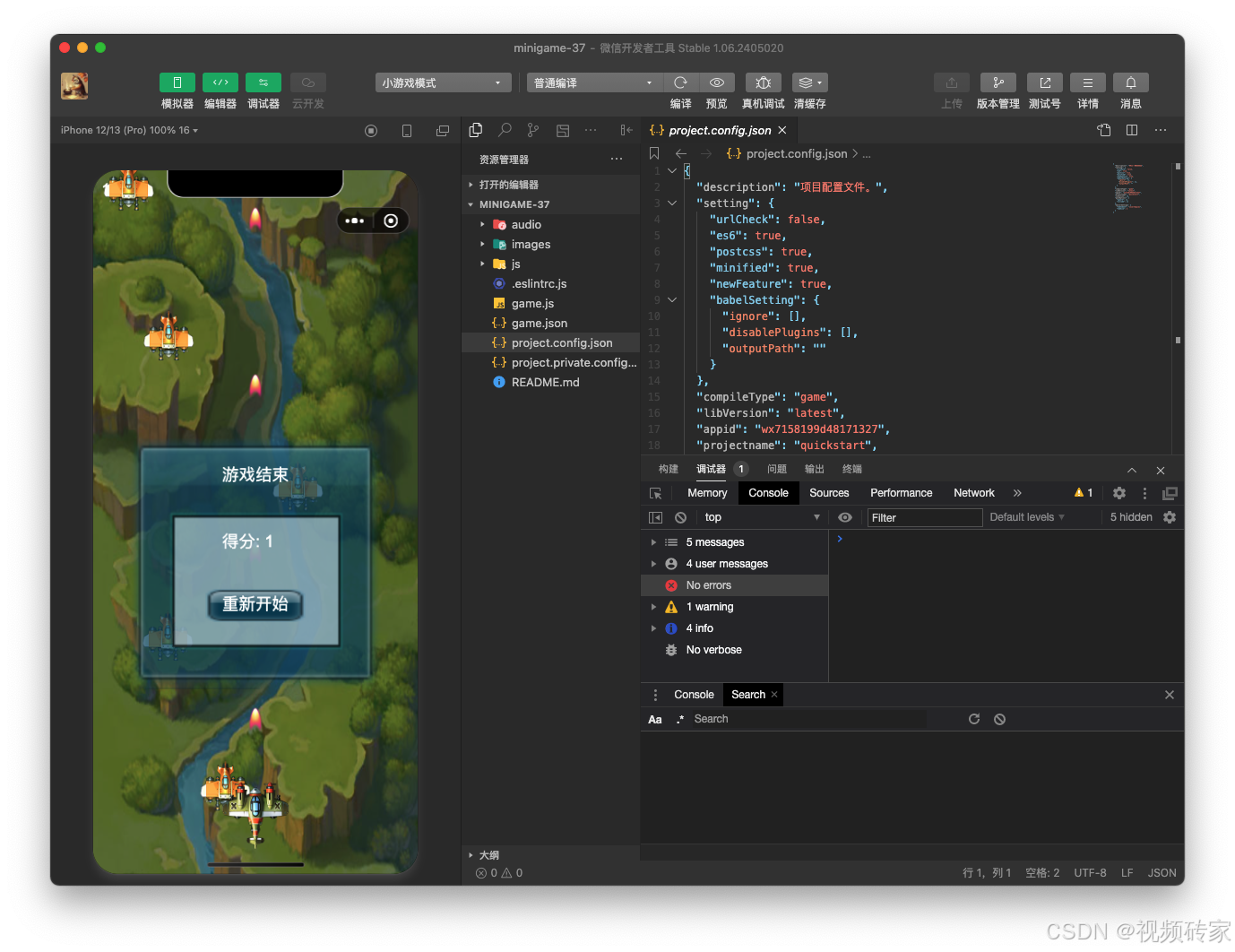
Task: Click the 重新开始 restart button in the game
Action: pyautogui.click(x=255, y=604)
